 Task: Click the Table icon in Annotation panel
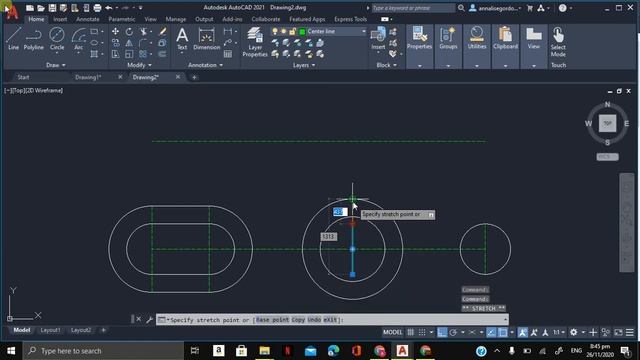pos(228,54)
